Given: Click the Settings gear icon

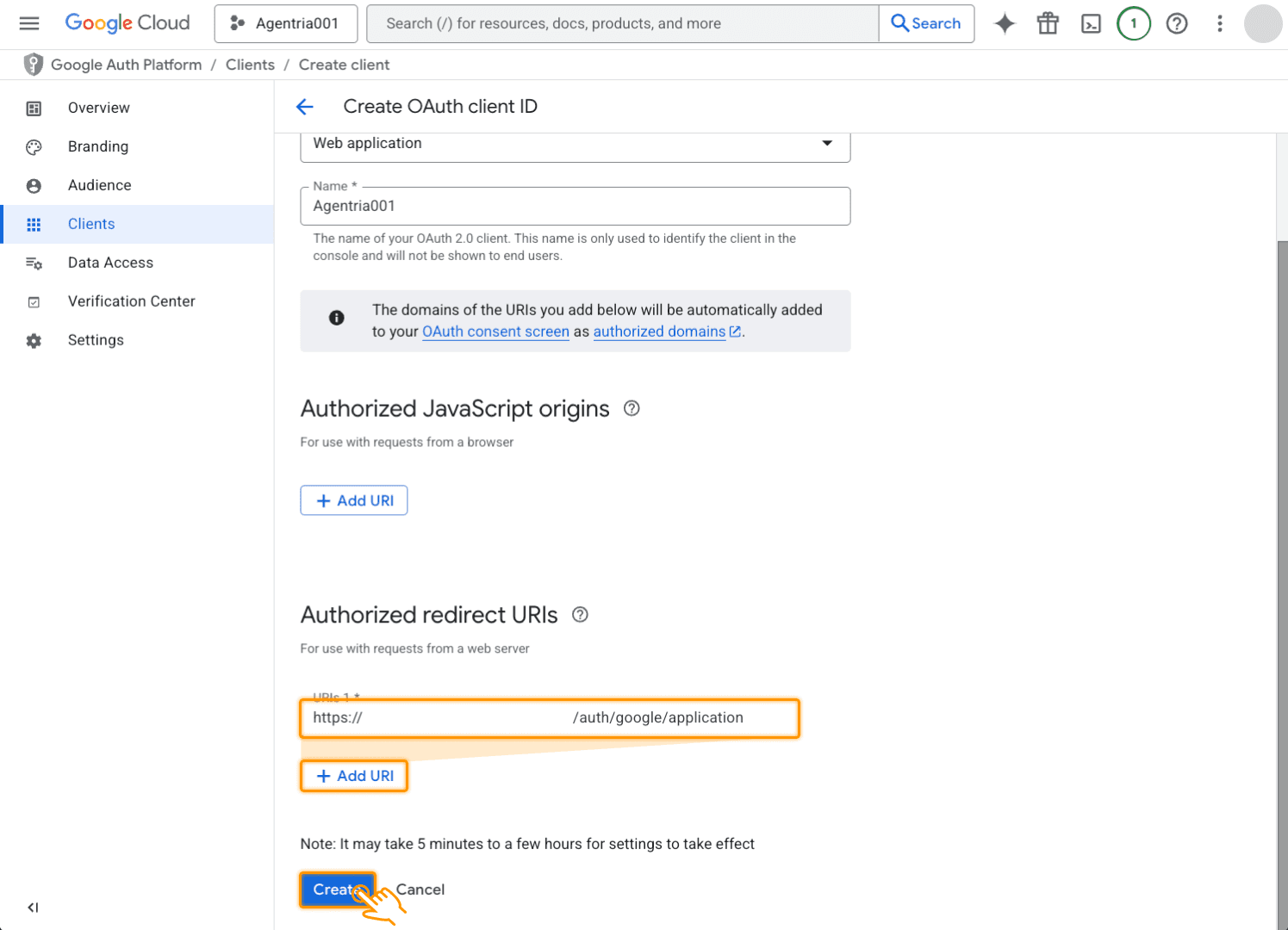Looking at the screenshot, I should tap(34, 341).
